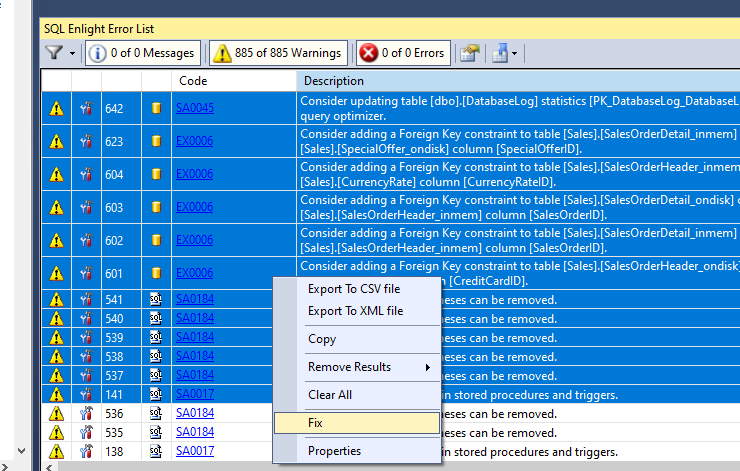Viewport: 740px width, 471px height.
Task: Open the EX0006 link in row 623
Action: click(194, 141)
